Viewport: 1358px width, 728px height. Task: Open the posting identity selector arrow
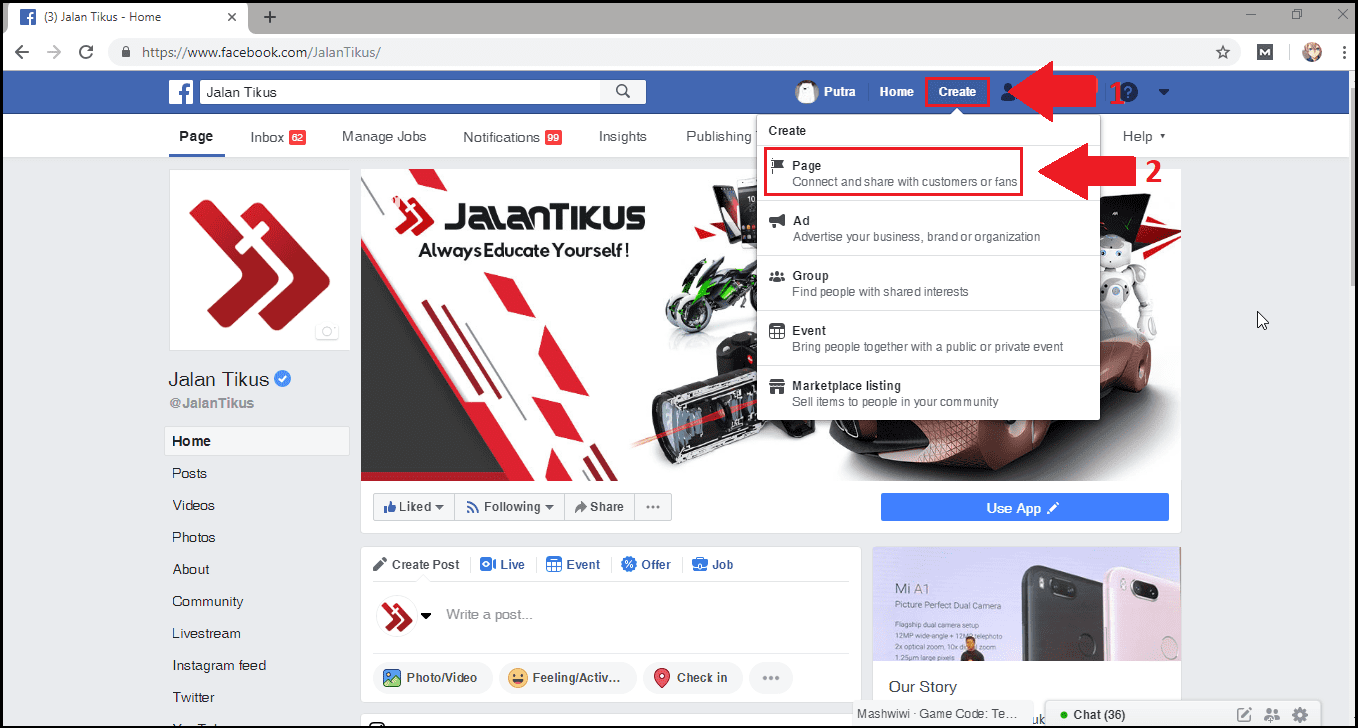point(426,616)
